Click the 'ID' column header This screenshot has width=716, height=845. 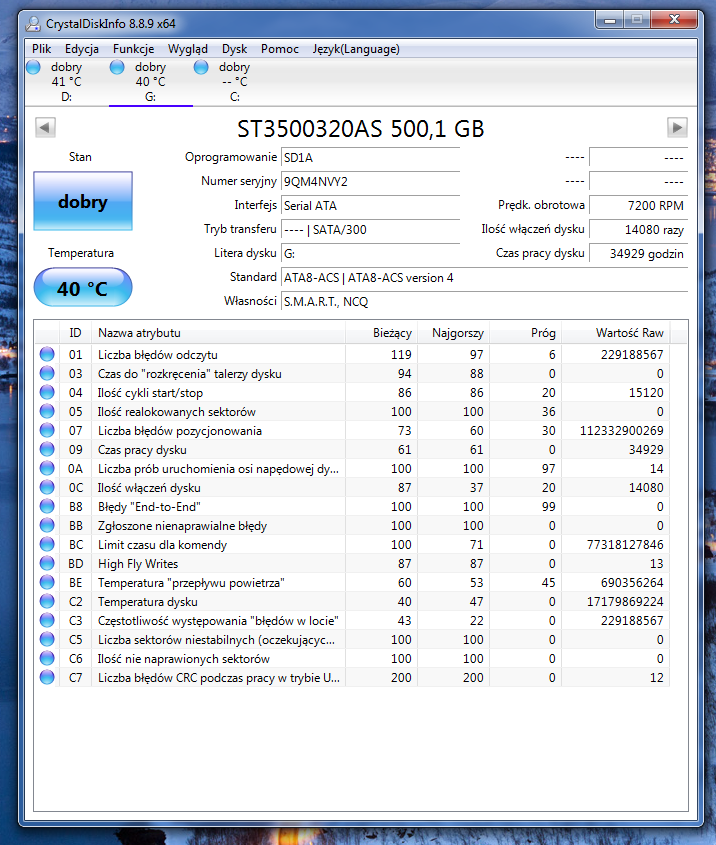75,333
